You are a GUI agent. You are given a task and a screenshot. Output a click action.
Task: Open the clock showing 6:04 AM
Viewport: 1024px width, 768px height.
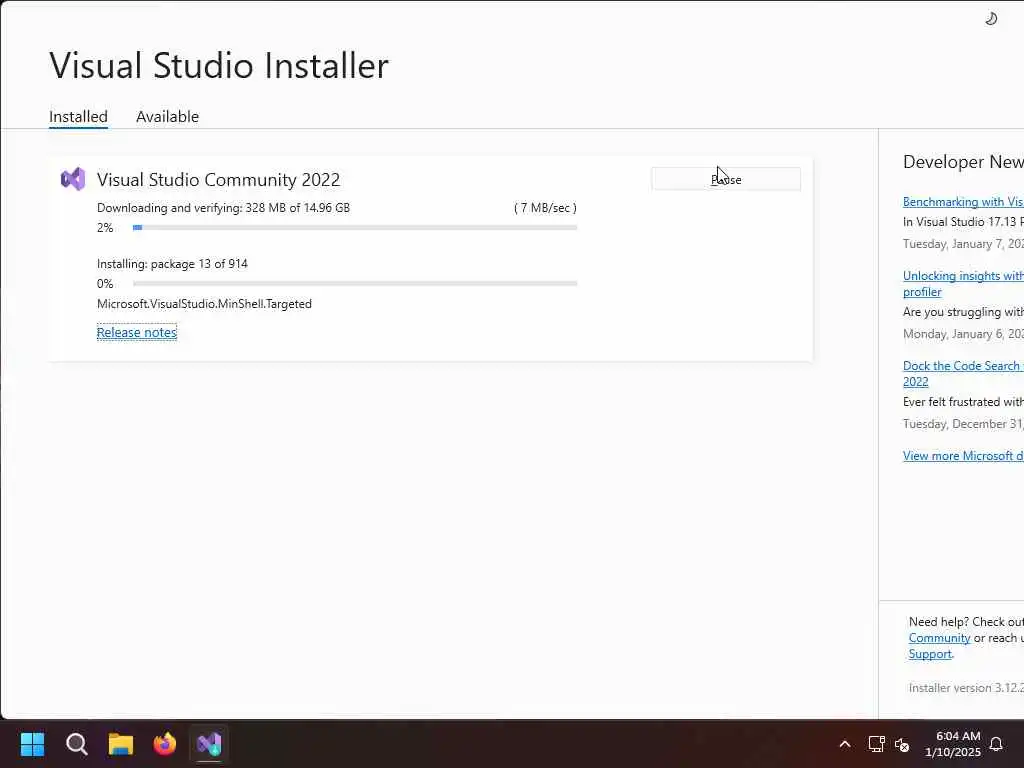pos(953,744)
